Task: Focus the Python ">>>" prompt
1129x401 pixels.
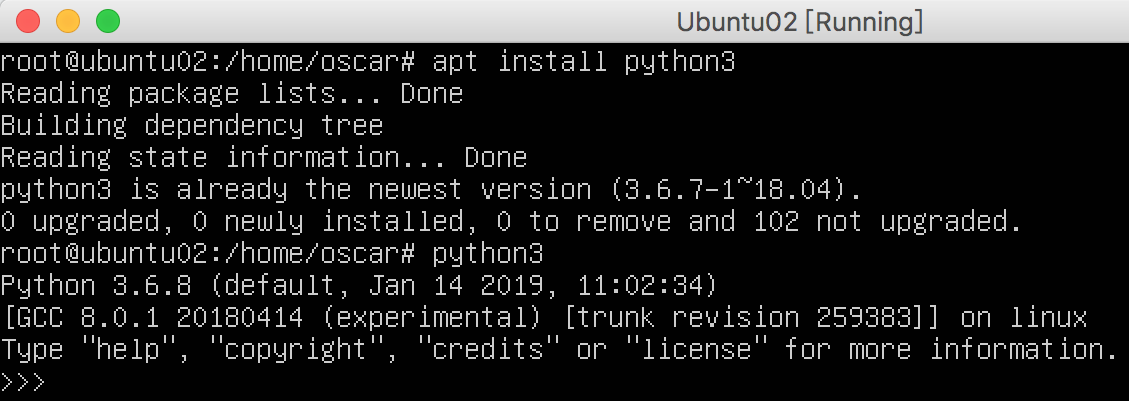Action: pyautogui.click(x=24, y=382)
